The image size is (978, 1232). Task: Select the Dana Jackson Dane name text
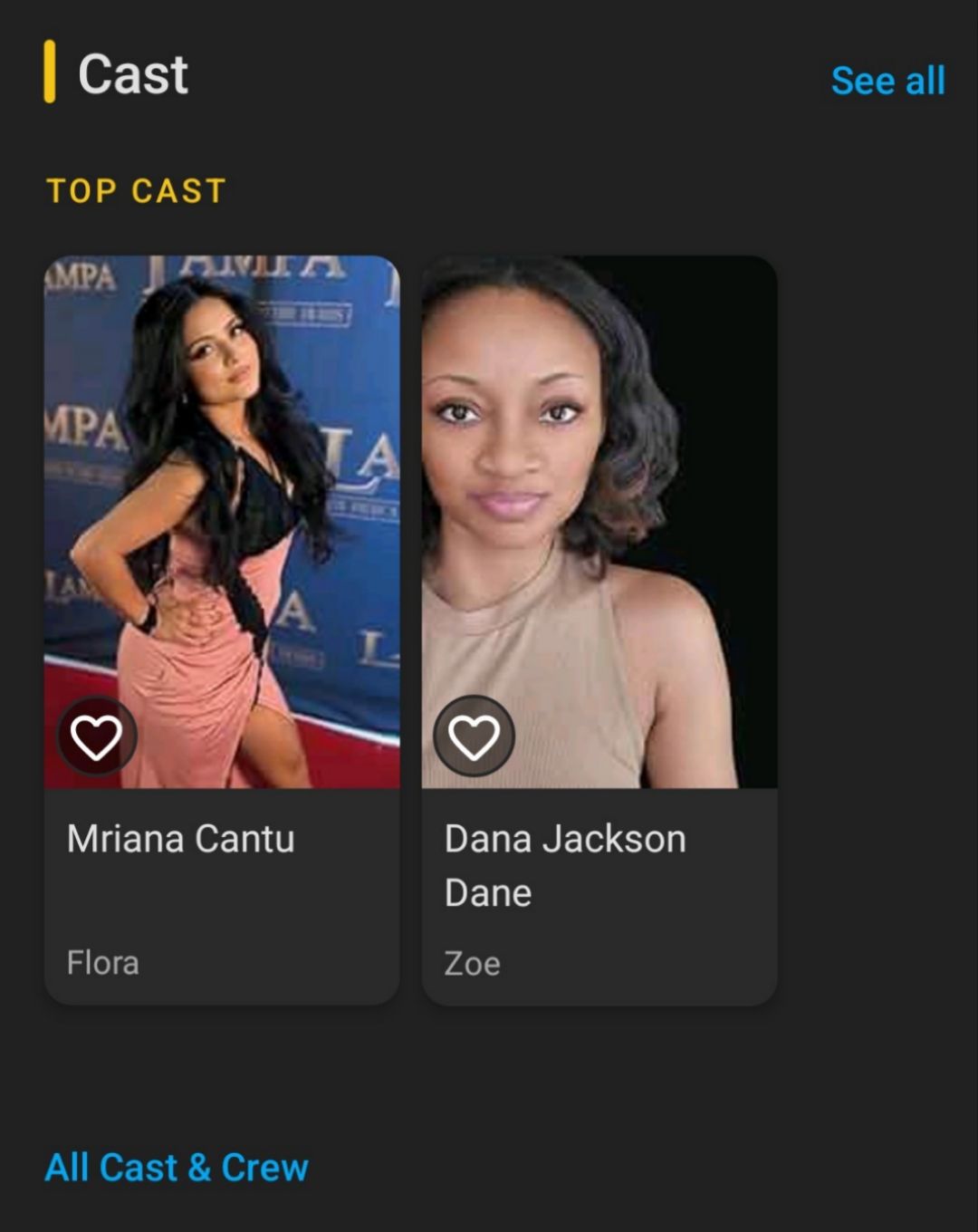[565, 866]
